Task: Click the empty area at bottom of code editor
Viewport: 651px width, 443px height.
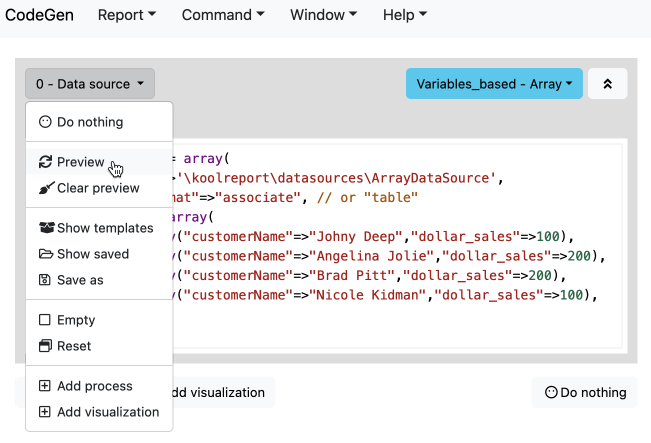Action: pyautogui.click(x=397, y=326)
